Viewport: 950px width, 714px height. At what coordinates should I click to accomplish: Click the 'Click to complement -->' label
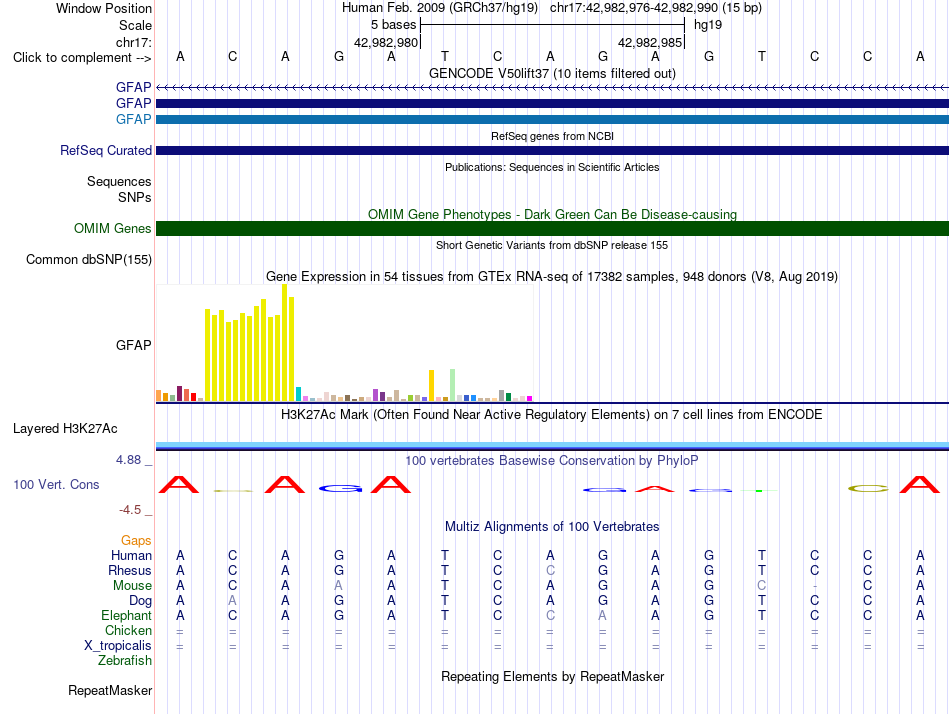(82, 58)
